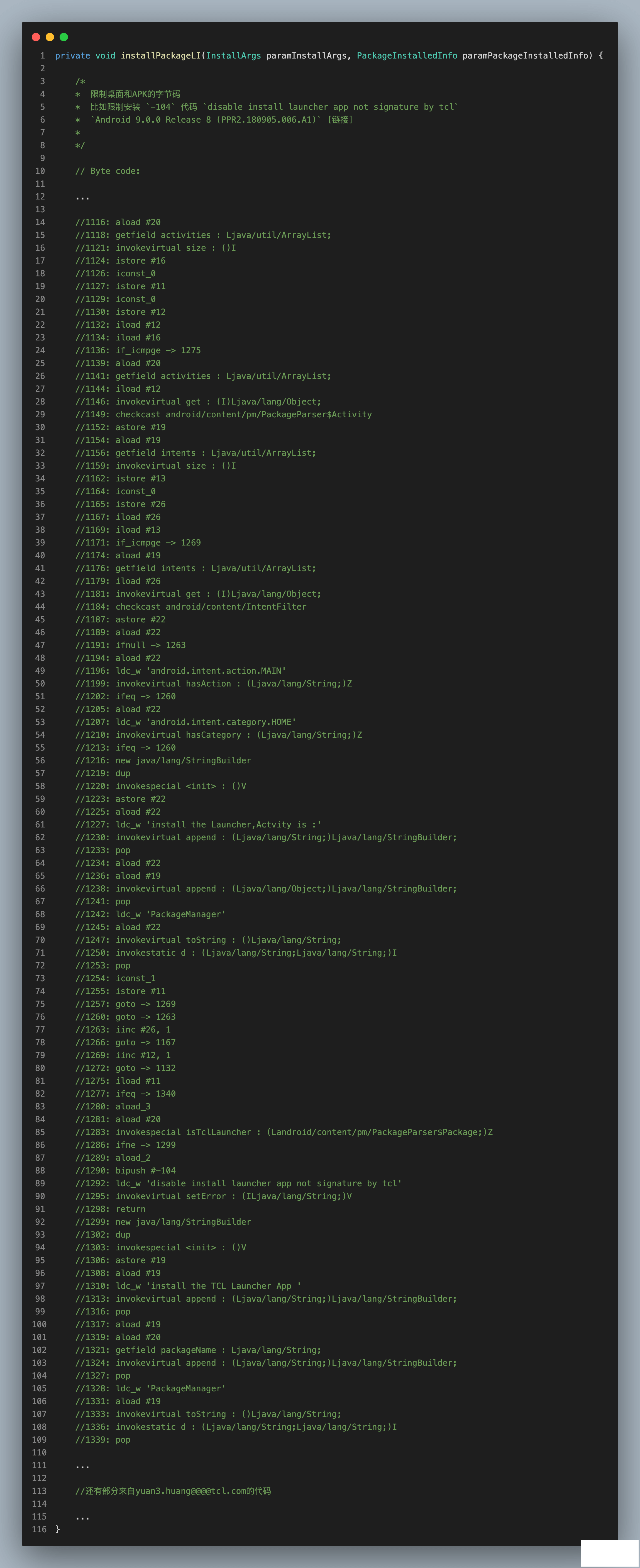Screen dimensions: 640x1568
Task: Click the installPackageLI method name
Action: click(x=161, y=55)
